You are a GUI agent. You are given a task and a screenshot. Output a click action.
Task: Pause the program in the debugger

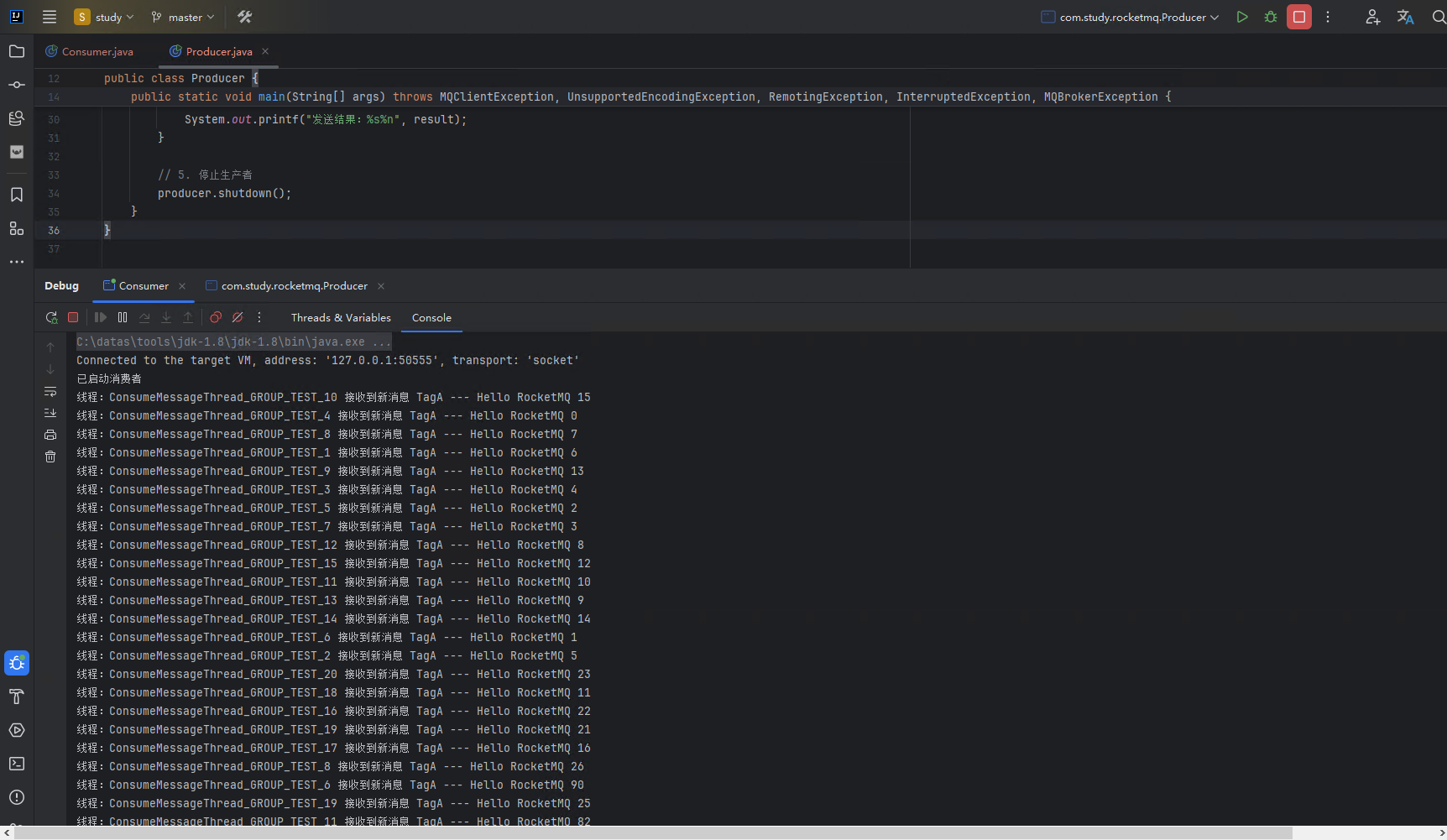tap(123, 317)
